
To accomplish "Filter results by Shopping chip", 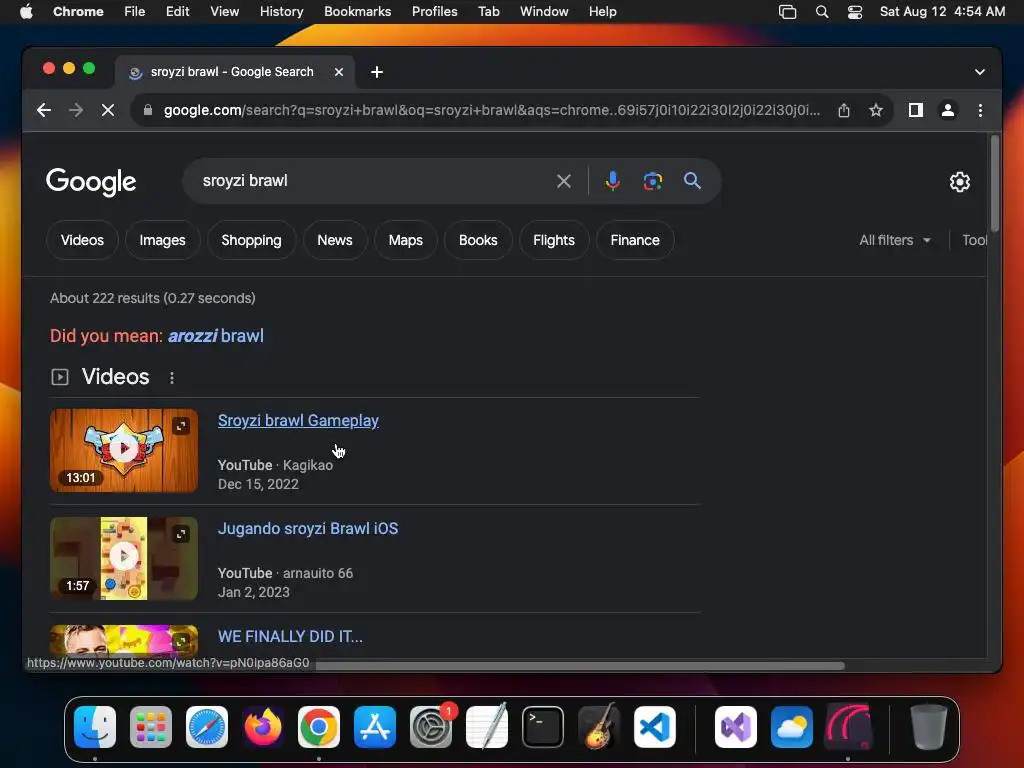I will tap(251, 240).
